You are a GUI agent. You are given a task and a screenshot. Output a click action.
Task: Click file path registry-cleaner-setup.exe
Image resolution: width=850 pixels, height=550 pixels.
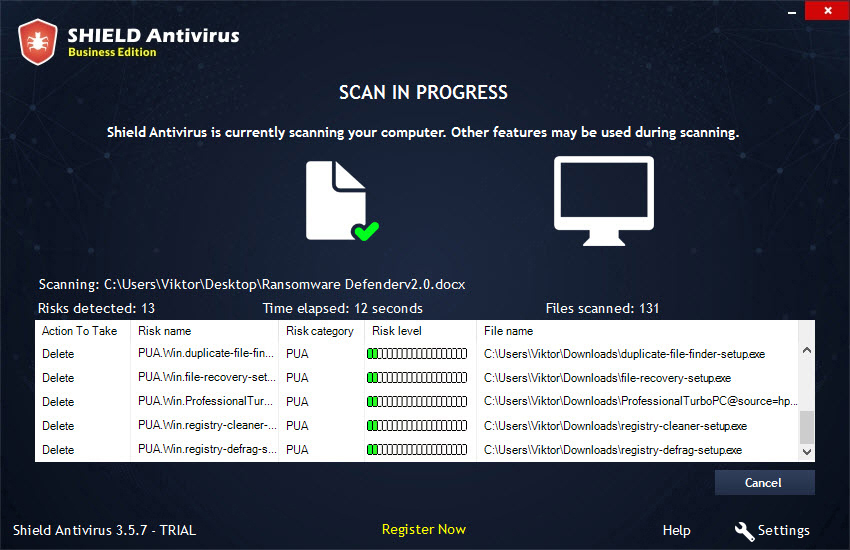coord(615,426)
